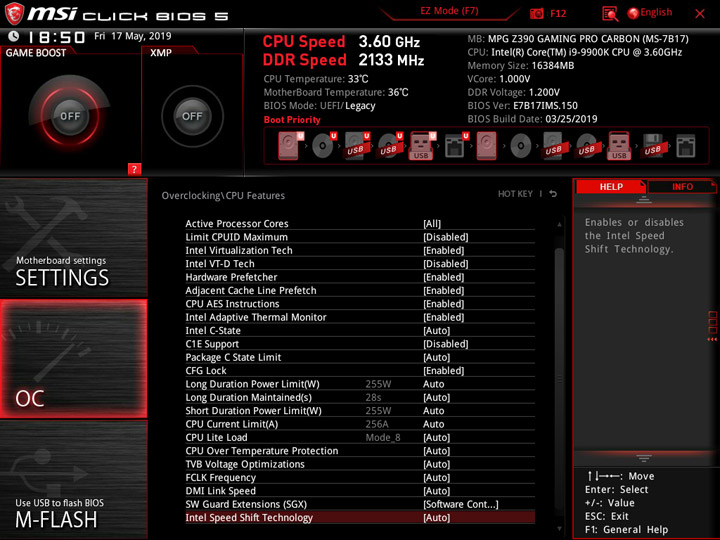Screen dimensions: 720x540
Task: Open the search magnifier icon in top bar
Action: point(610,14)
